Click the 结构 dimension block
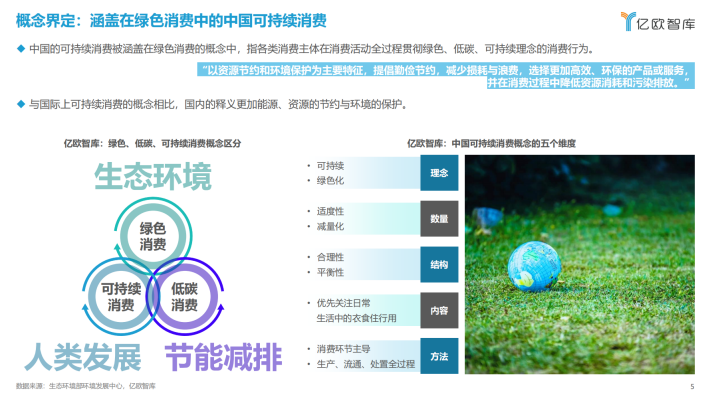The image size is (710, 399). [x=439, y=264]
